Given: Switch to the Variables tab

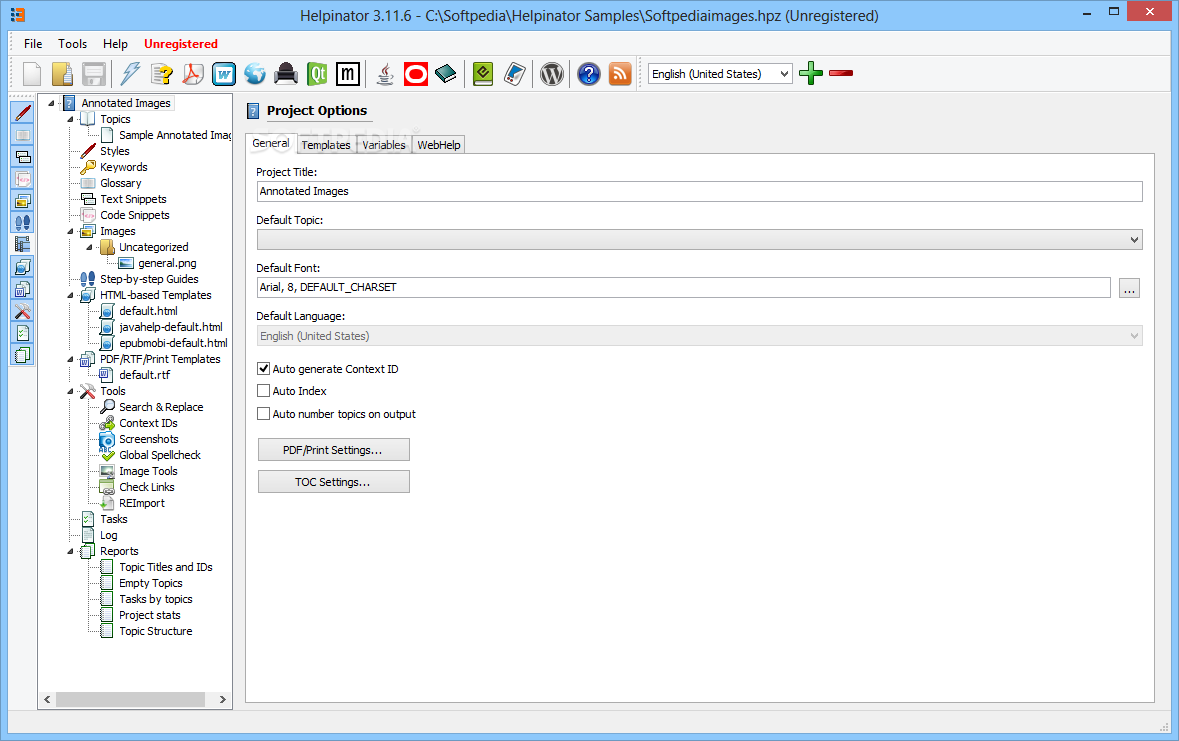Looking at the screenshot, I should (x=383, y=145).
